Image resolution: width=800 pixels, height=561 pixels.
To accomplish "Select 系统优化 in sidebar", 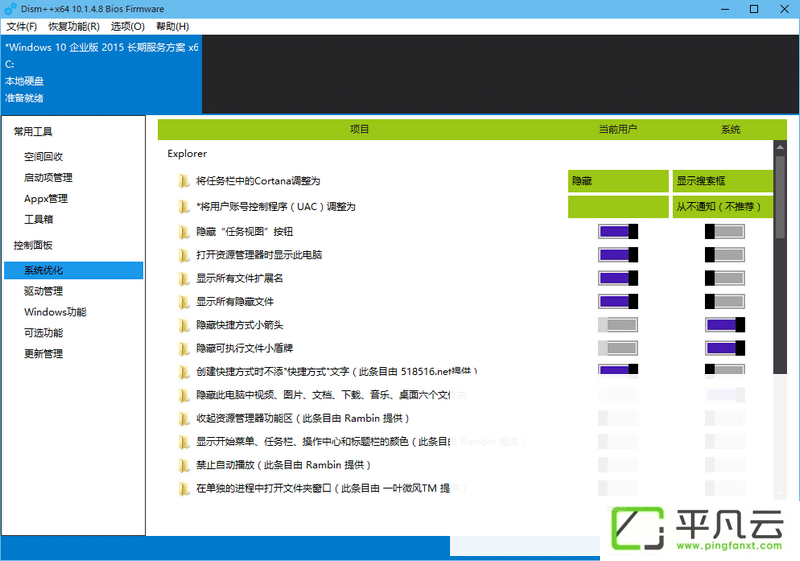I will coord(73,270).
